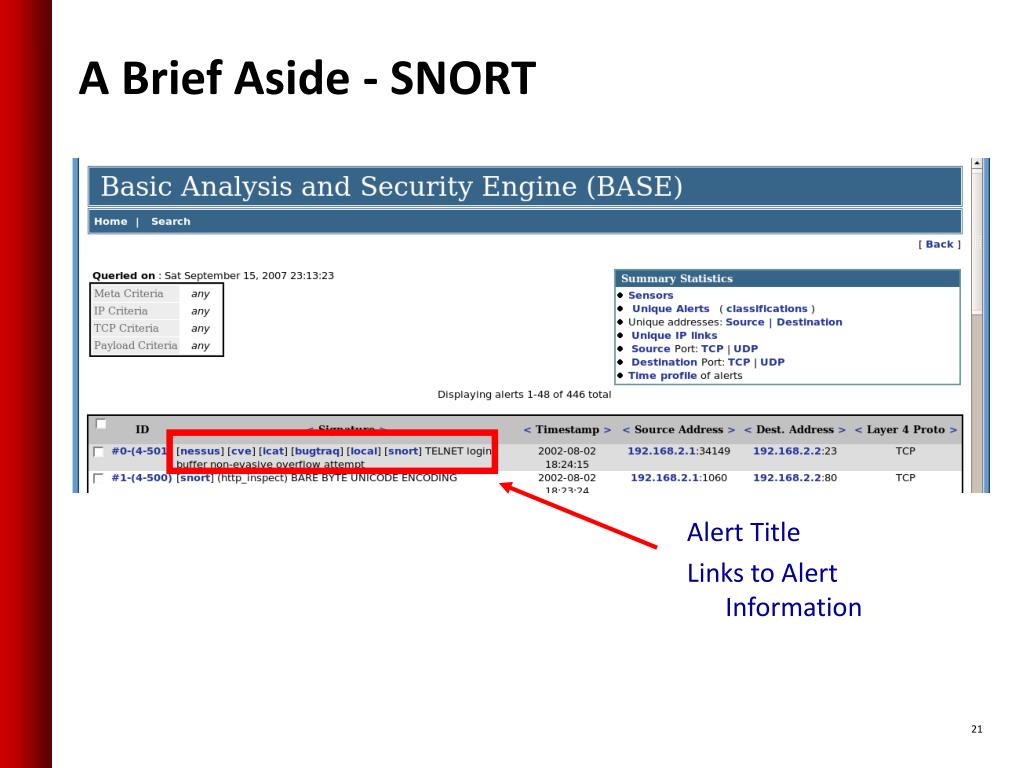Select the TCP protocol cell of the TELNET alert
Screen dimensions: 1024x768
905,451
